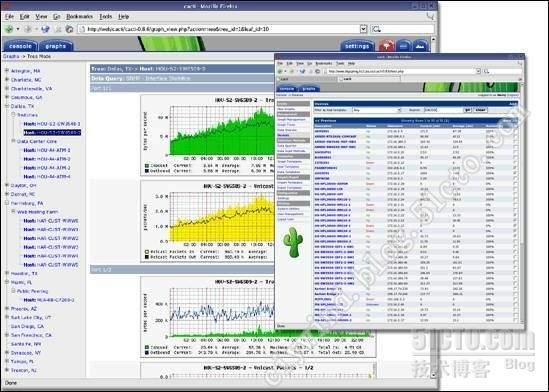Open the Help menu in the rear Firefox window
The height and width of the screenshot is (392, 549).
pos(124,16)
